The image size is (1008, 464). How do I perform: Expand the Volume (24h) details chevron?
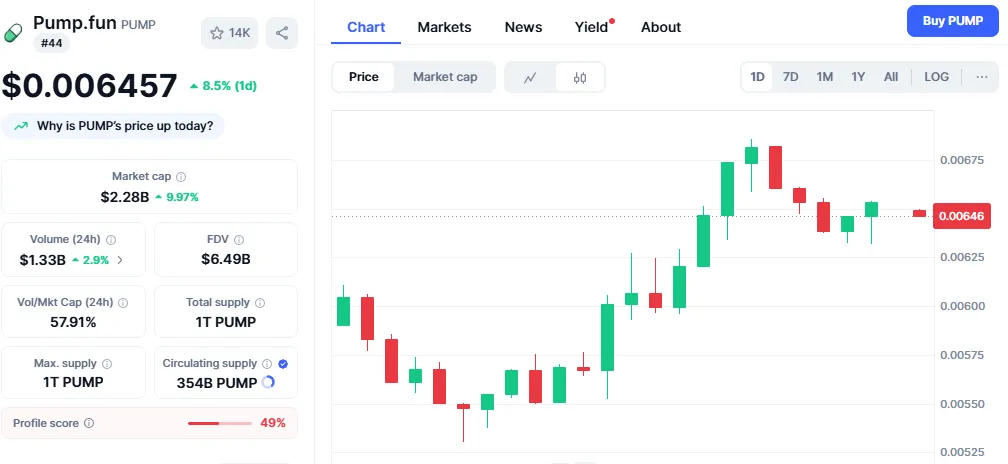[120, 260]
